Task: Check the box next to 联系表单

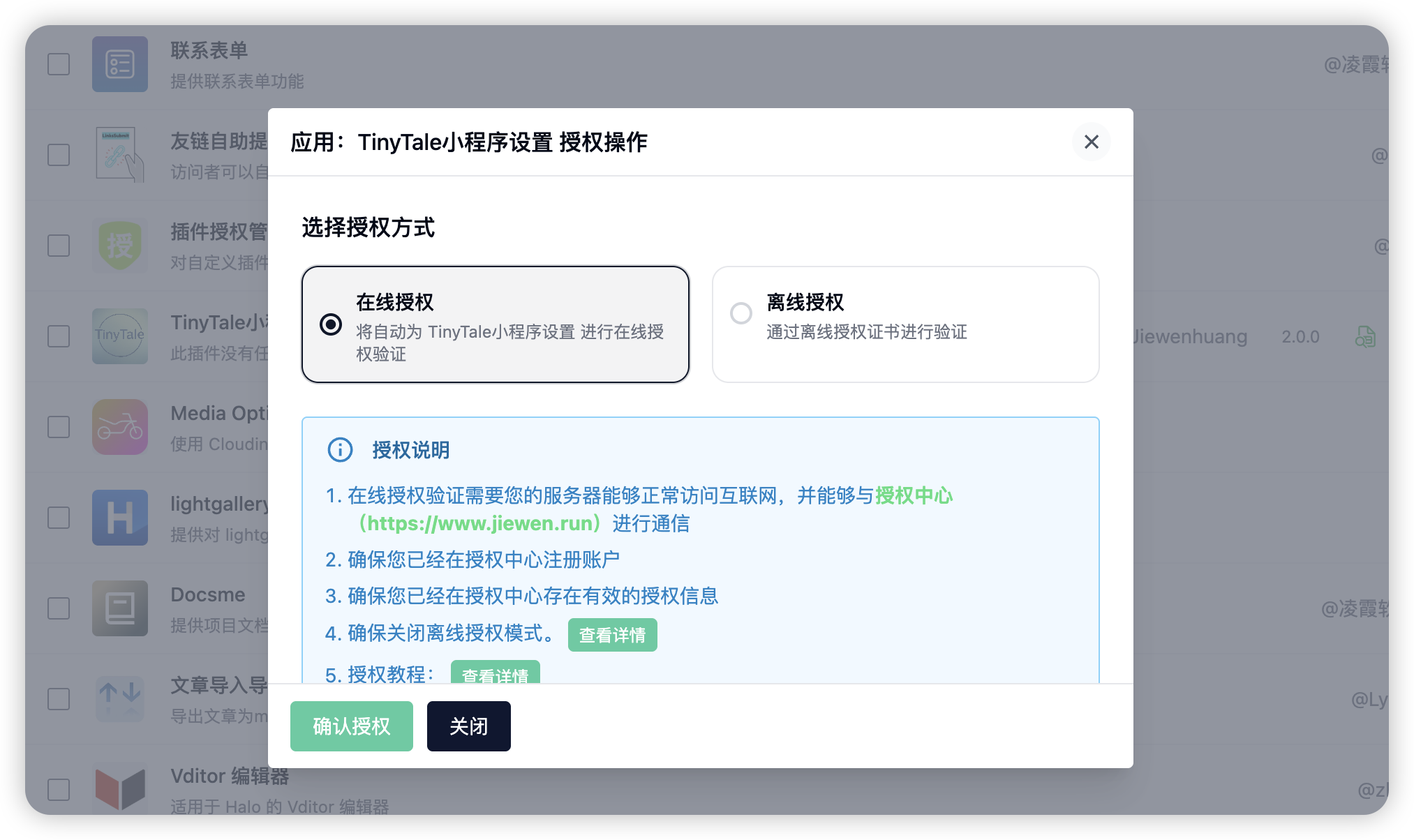Action: point(59,64)
